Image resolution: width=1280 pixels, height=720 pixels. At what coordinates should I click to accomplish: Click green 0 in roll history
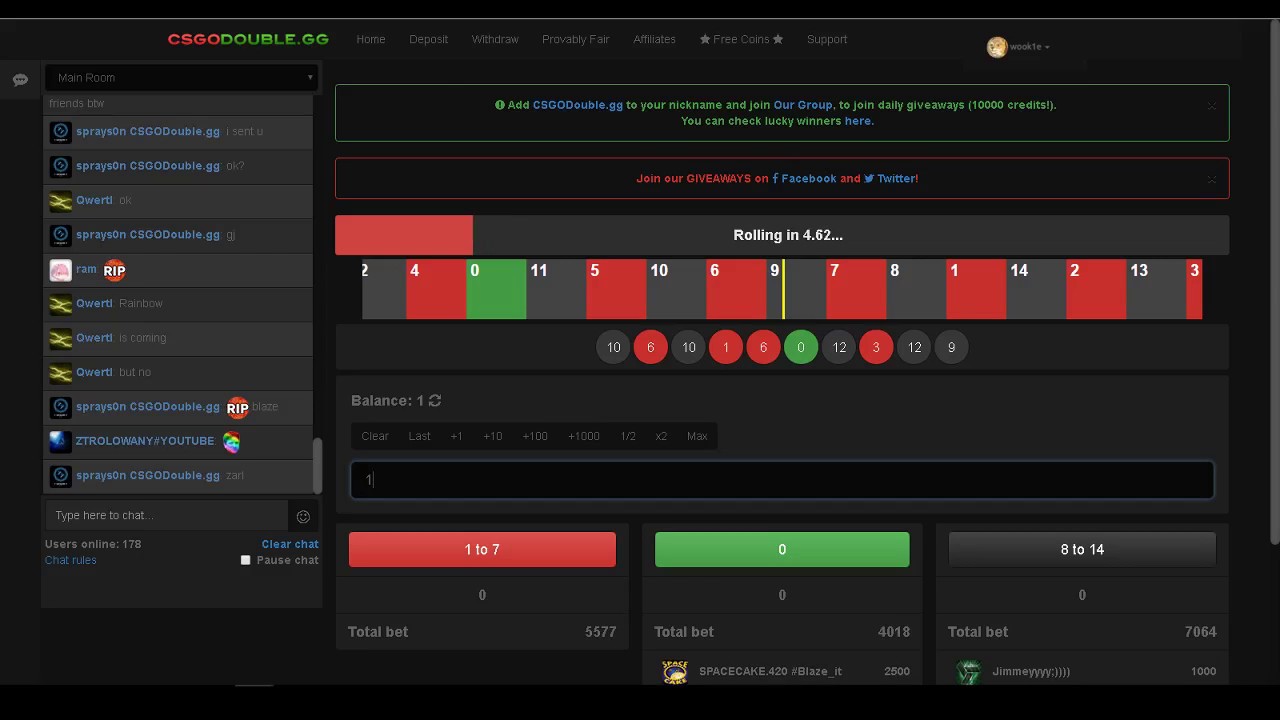tap(800, 347)
